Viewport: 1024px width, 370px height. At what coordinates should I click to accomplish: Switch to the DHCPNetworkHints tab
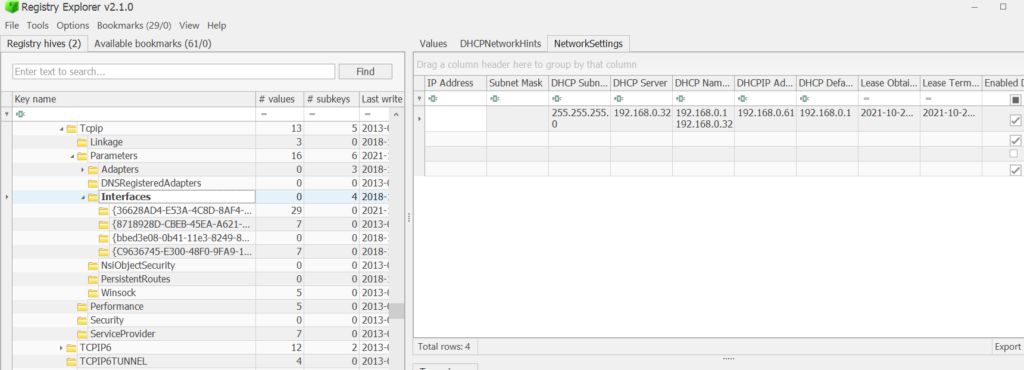(500, 44)
